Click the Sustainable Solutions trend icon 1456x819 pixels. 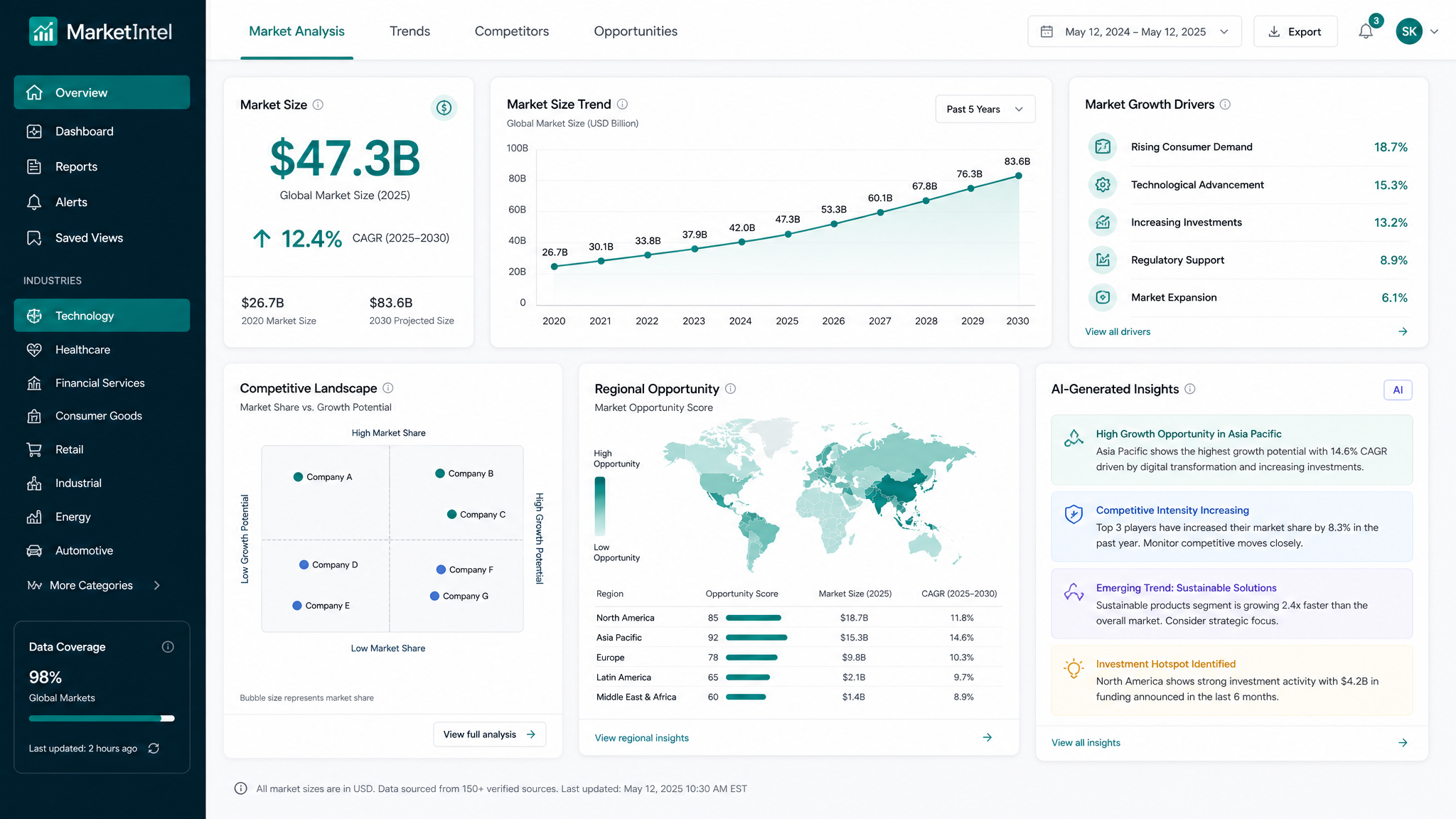1074,591
